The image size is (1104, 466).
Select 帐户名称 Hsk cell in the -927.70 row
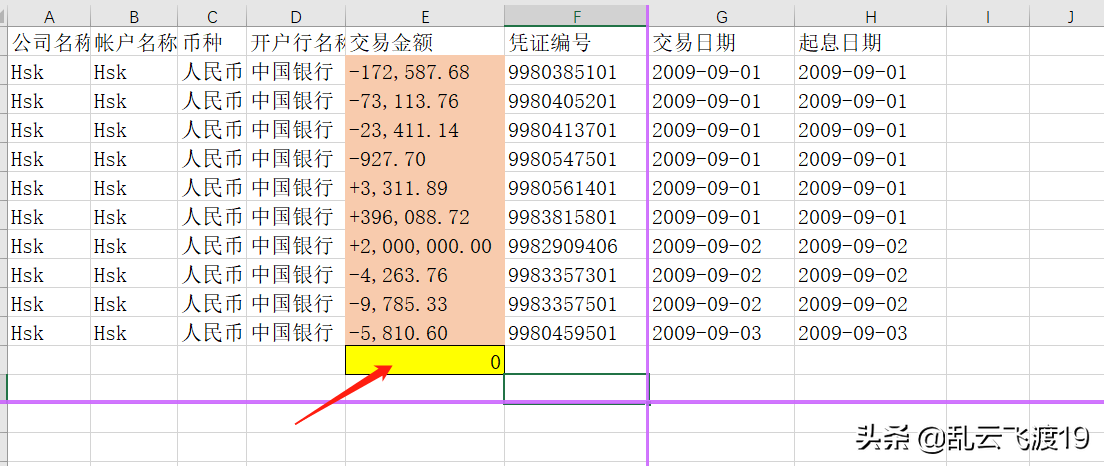134,158
